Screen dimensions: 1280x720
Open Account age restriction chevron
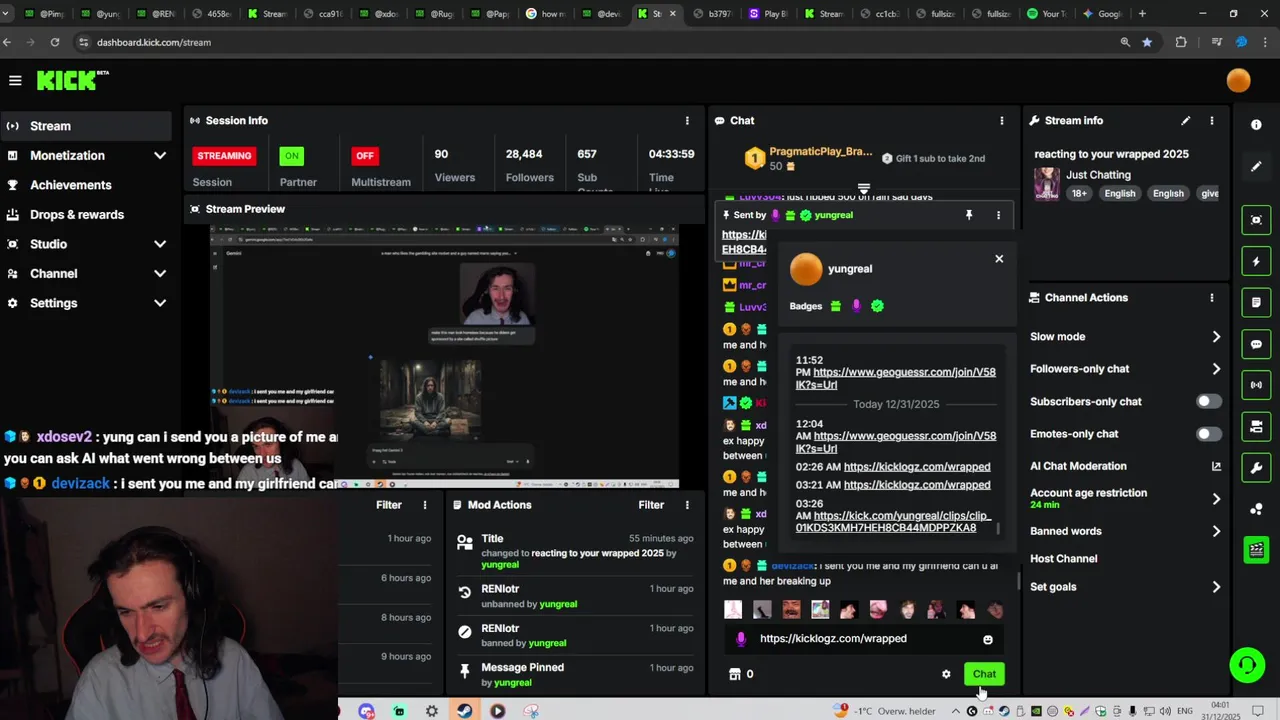click(x=1216, y=499)
